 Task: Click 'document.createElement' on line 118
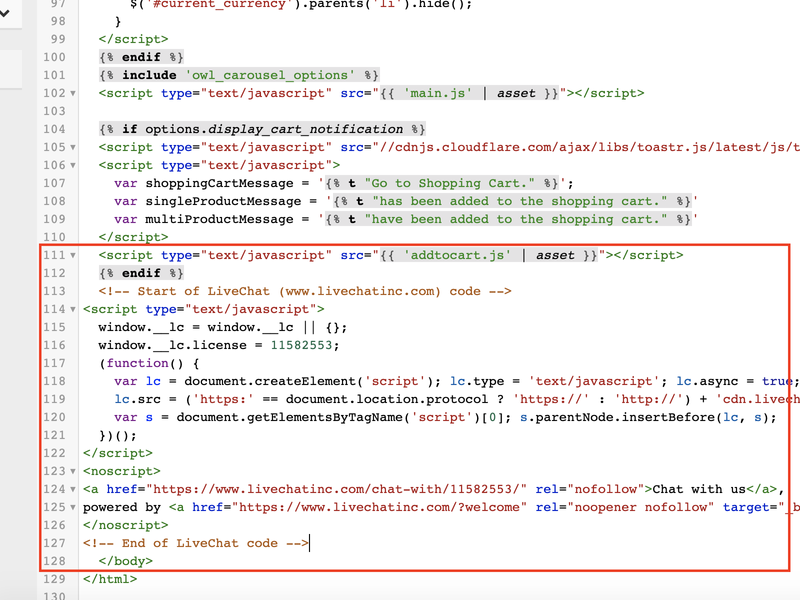(269, 382)
